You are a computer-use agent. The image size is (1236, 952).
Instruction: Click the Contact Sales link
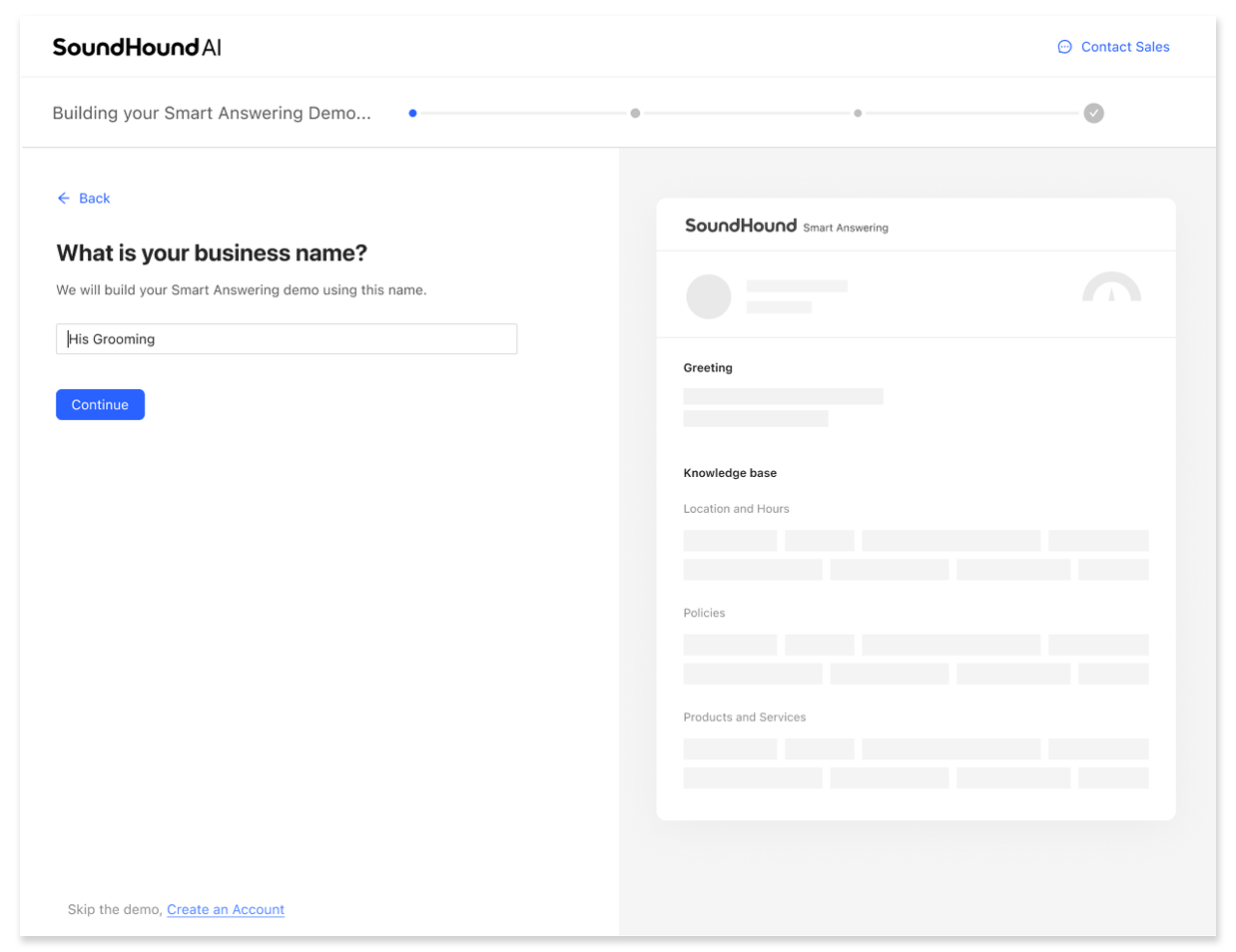click(x=1125, y=46)
